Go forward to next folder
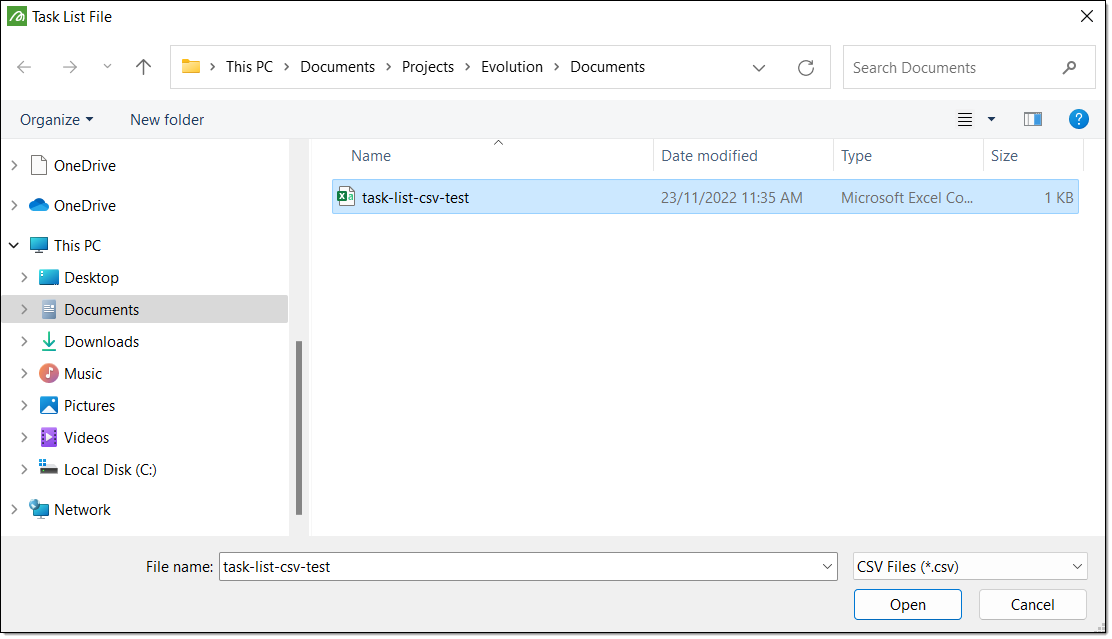This screenshot has width=1112, height=639. 70,67
